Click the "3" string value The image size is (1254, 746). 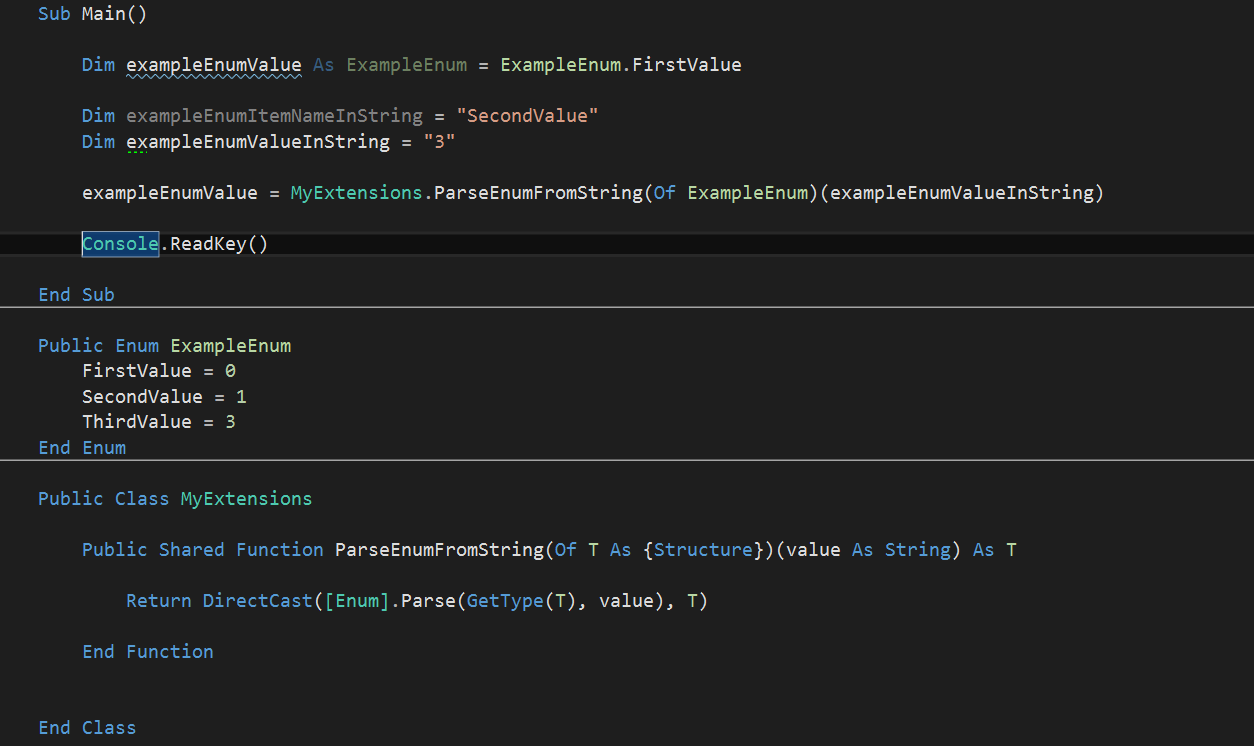tap(438, 141)
